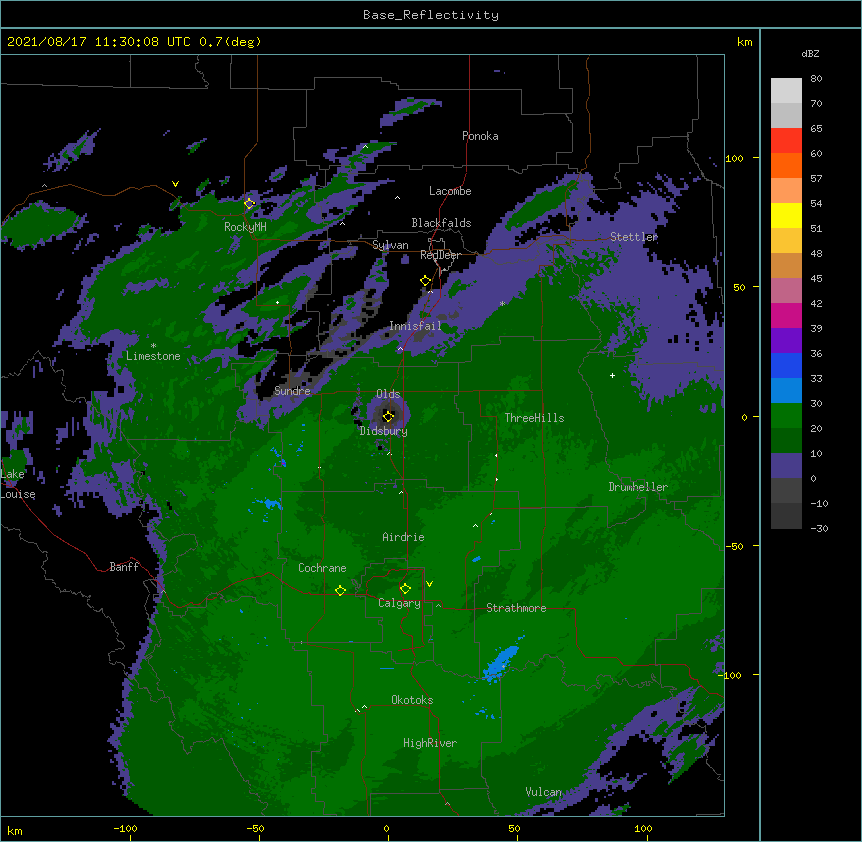Click the Cochrane city label

(322, 568)
